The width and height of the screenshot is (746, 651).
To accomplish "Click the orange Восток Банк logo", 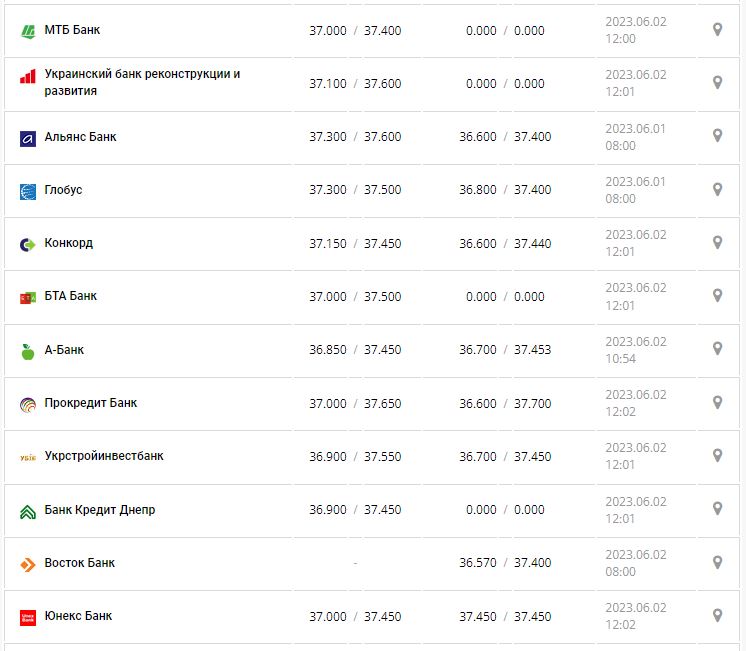I will (28, 564).
